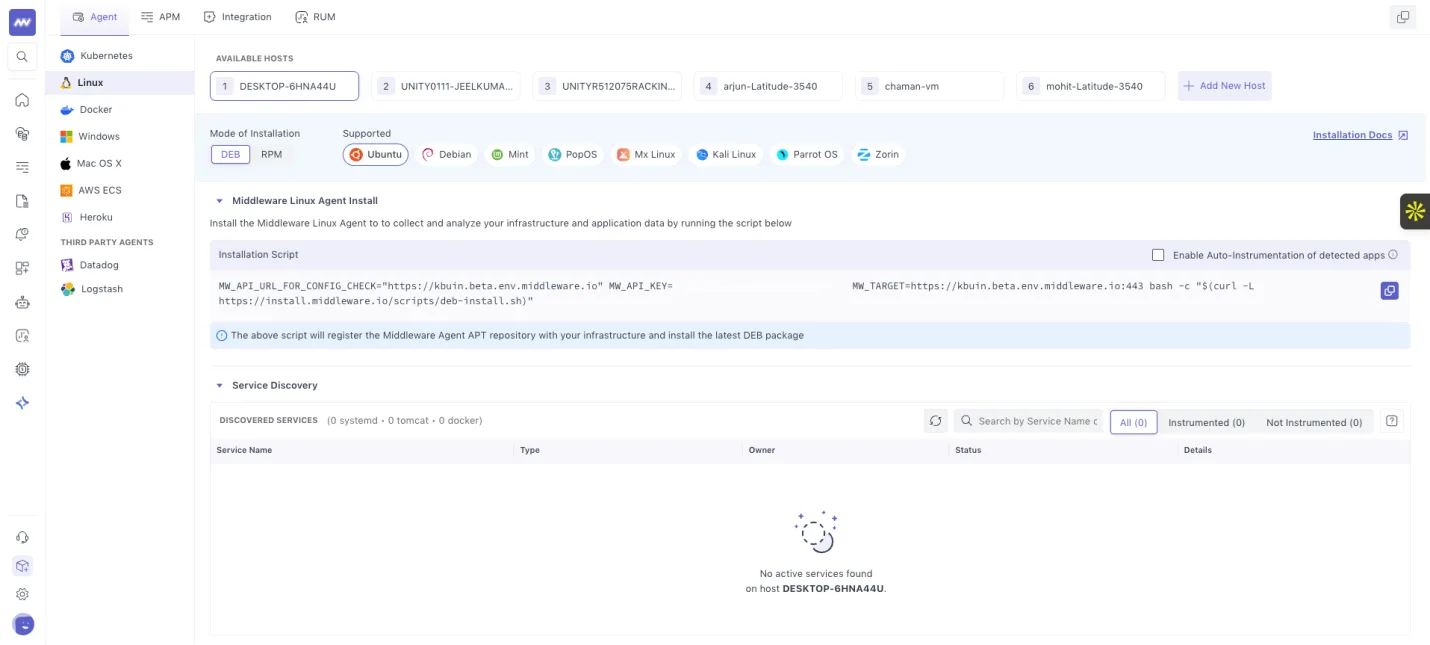Viewport: 1430px width, 645px height.
Task: Choose Debian as the supported distro
Action: click(x=446, y=154)
